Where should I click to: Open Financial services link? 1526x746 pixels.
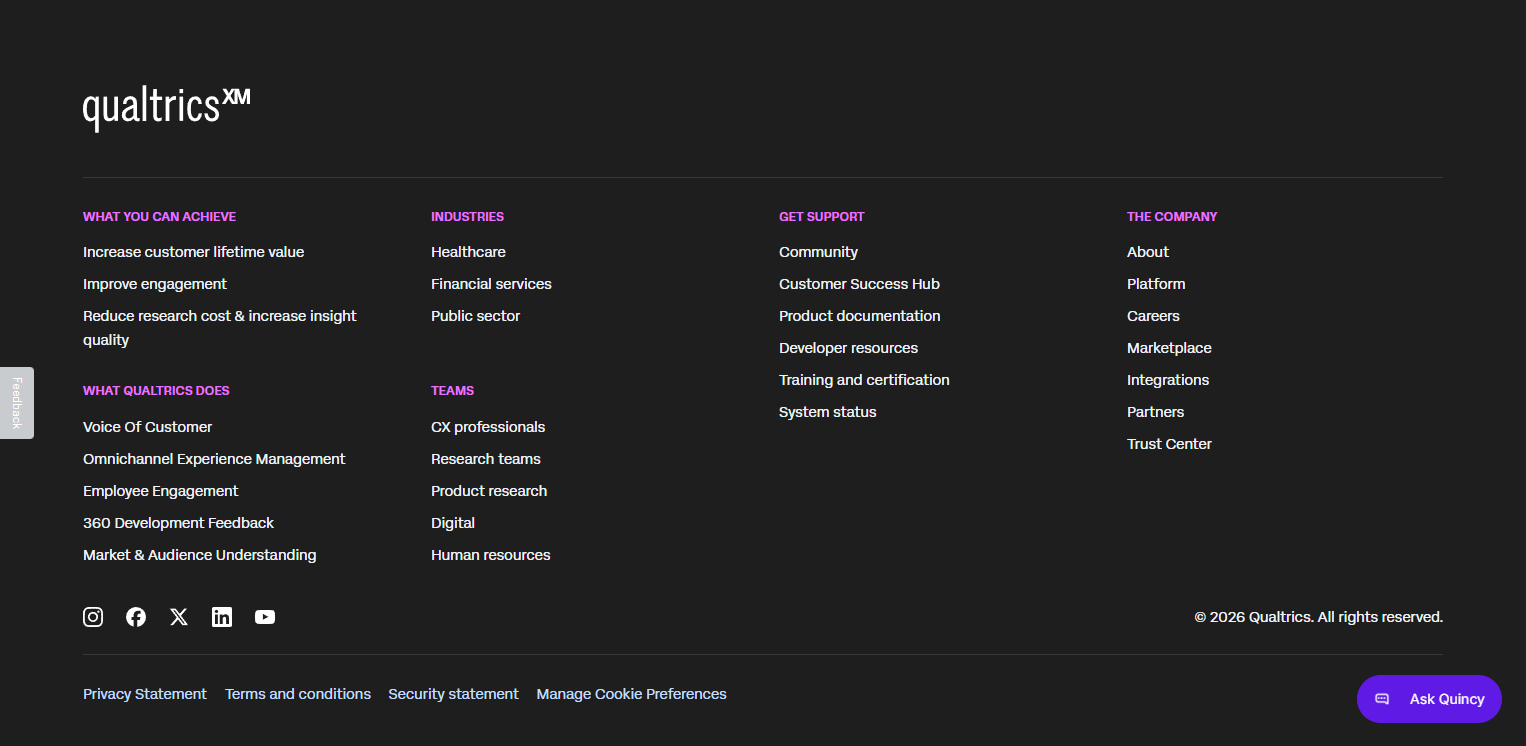click(491, 284)
